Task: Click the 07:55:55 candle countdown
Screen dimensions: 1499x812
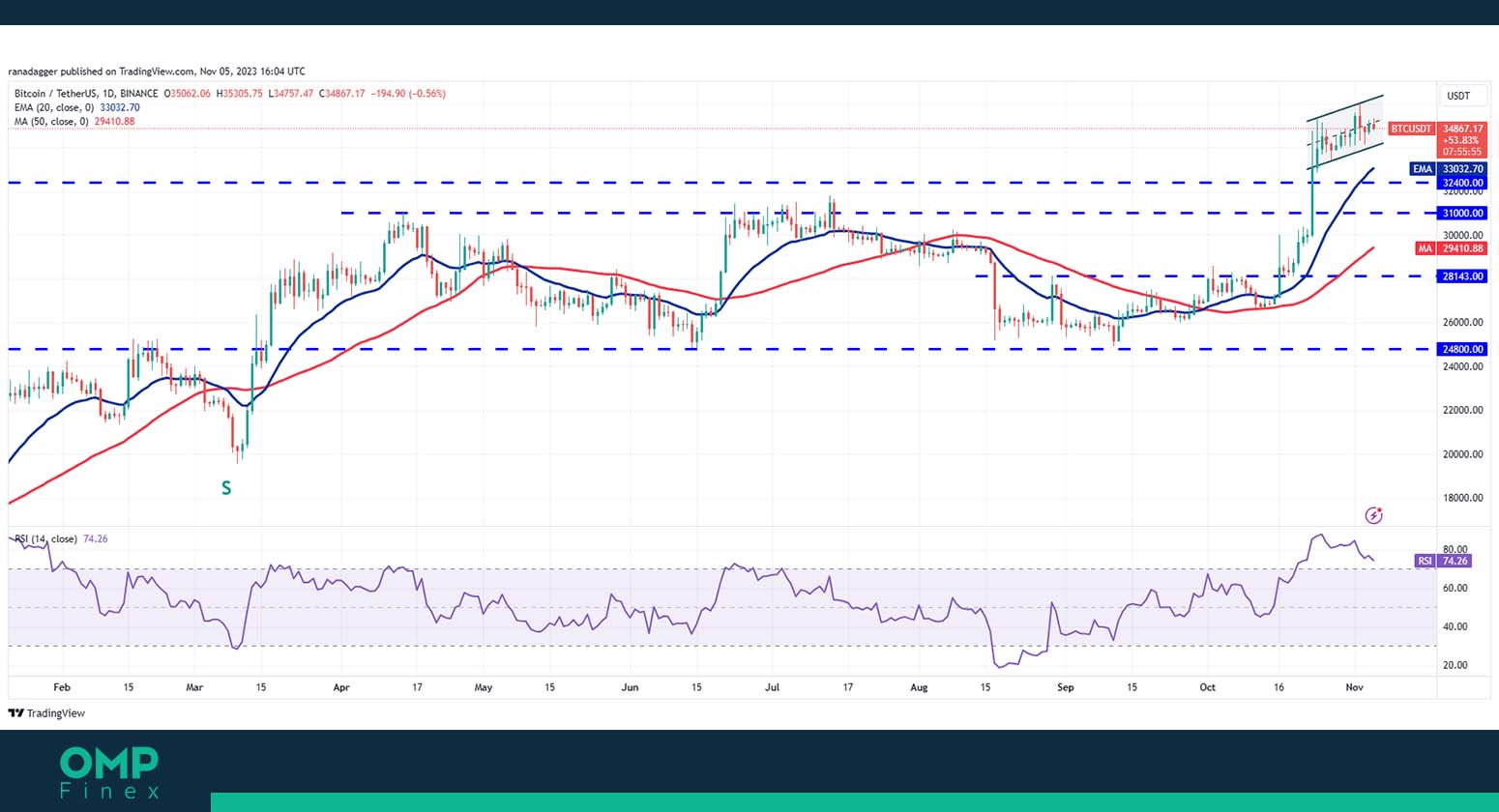Action: click(x=1463, y=152)
